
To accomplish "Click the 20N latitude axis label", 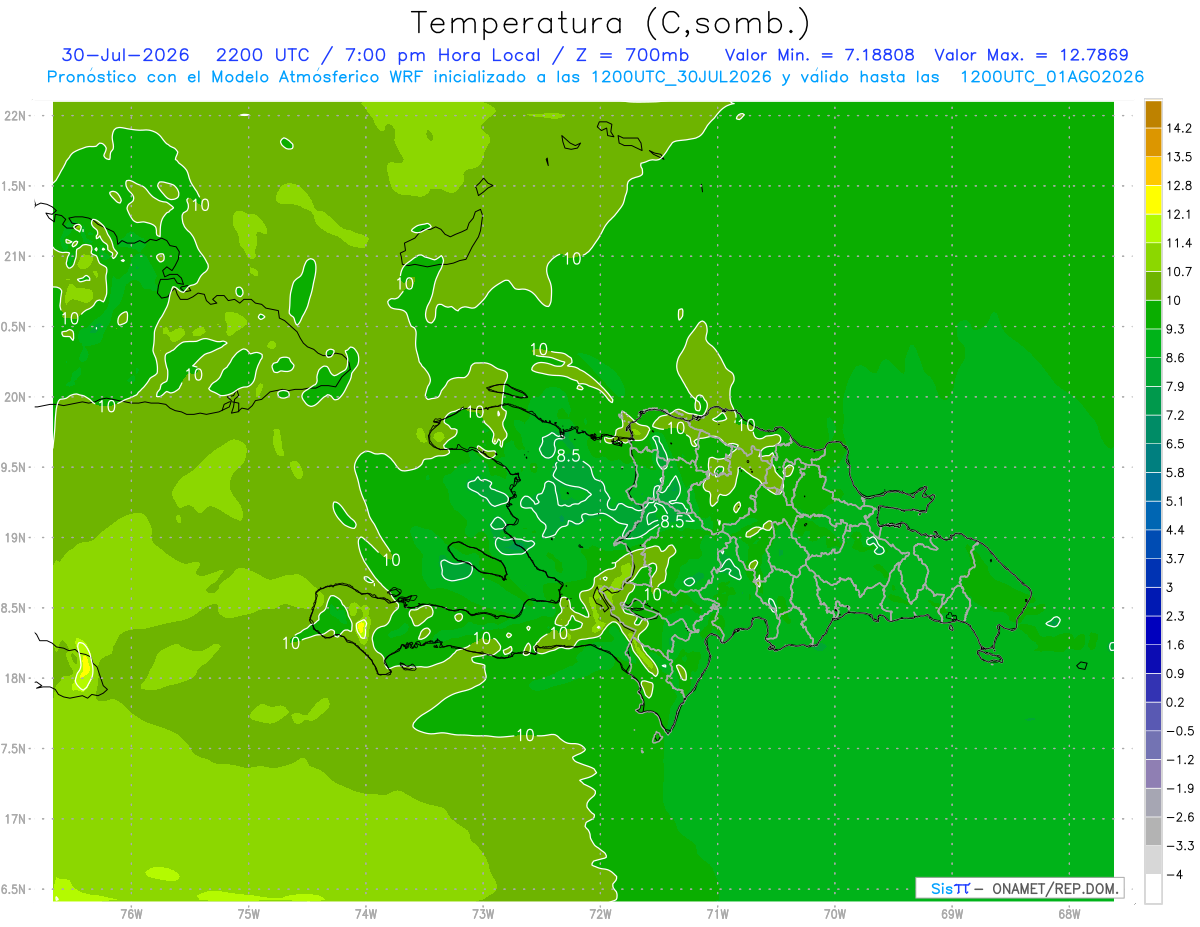I will tap(15, 397).
